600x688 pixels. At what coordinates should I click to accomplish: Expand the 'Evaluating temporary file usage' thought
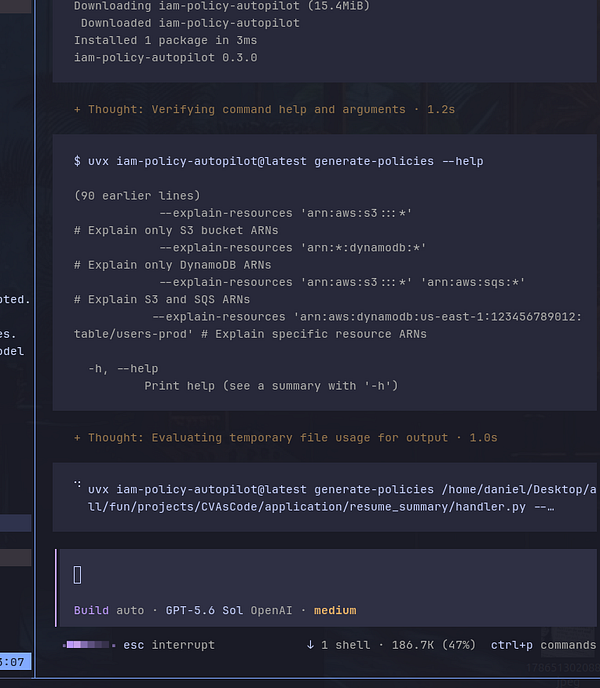click(x=285, y=437)
